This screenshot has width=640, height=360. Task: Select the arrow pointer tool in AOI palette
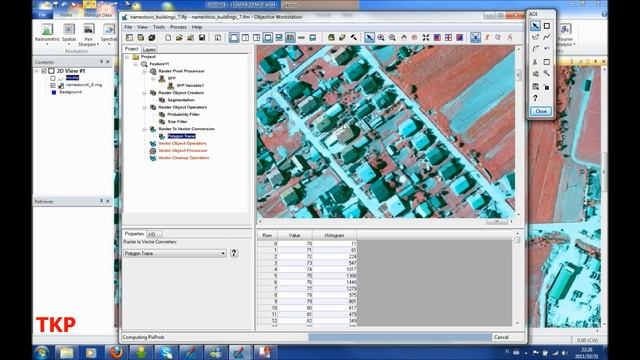pos(535,26)
